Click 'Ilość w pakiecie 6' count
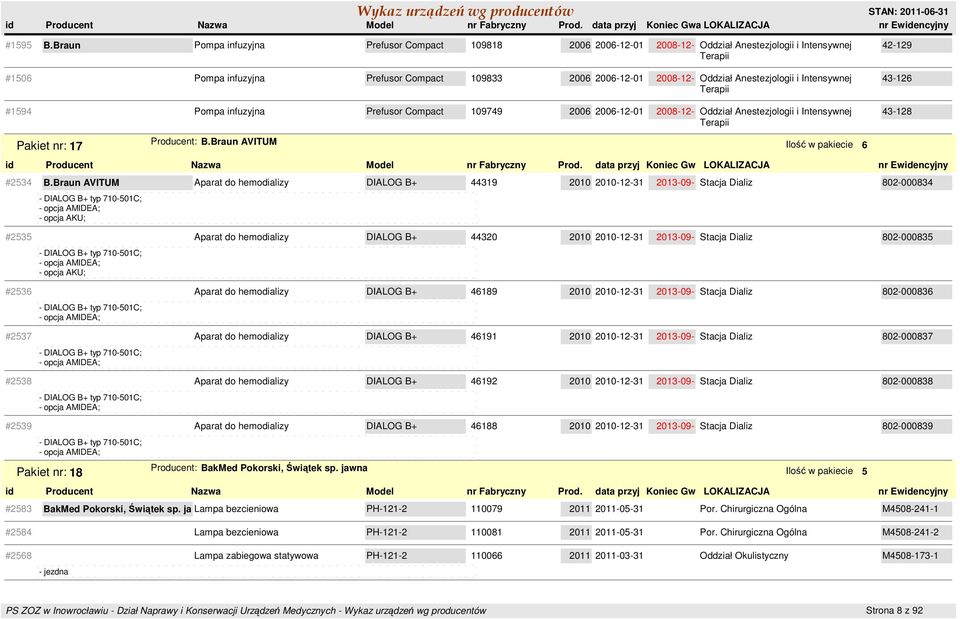 [x=827, y=145]
